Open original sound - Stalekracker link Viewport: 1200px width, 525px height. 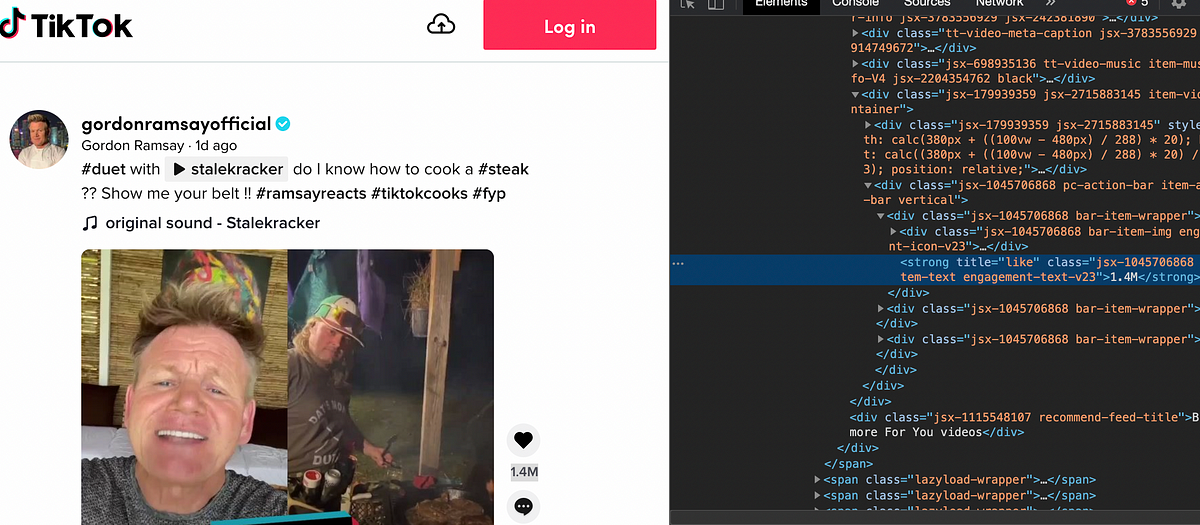point(213,222)
